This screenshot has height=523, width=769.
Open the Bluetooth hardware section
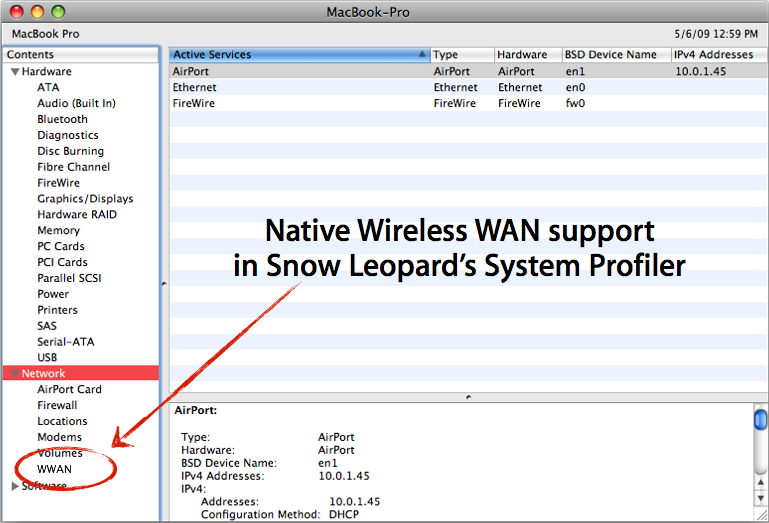coord(62,119)
